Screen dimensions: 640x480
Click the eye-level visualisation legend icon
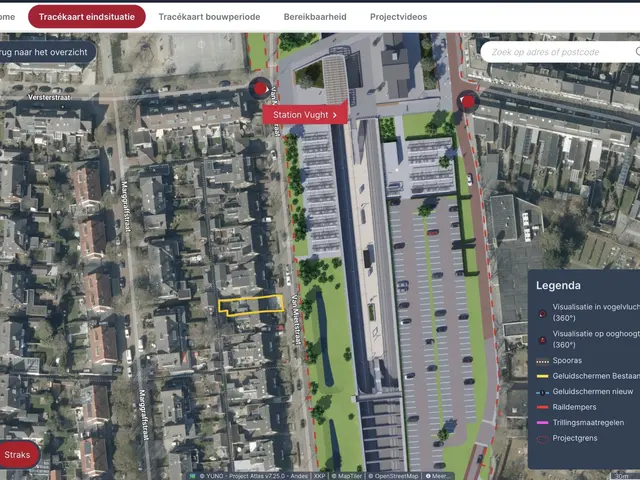pos(542,340)
